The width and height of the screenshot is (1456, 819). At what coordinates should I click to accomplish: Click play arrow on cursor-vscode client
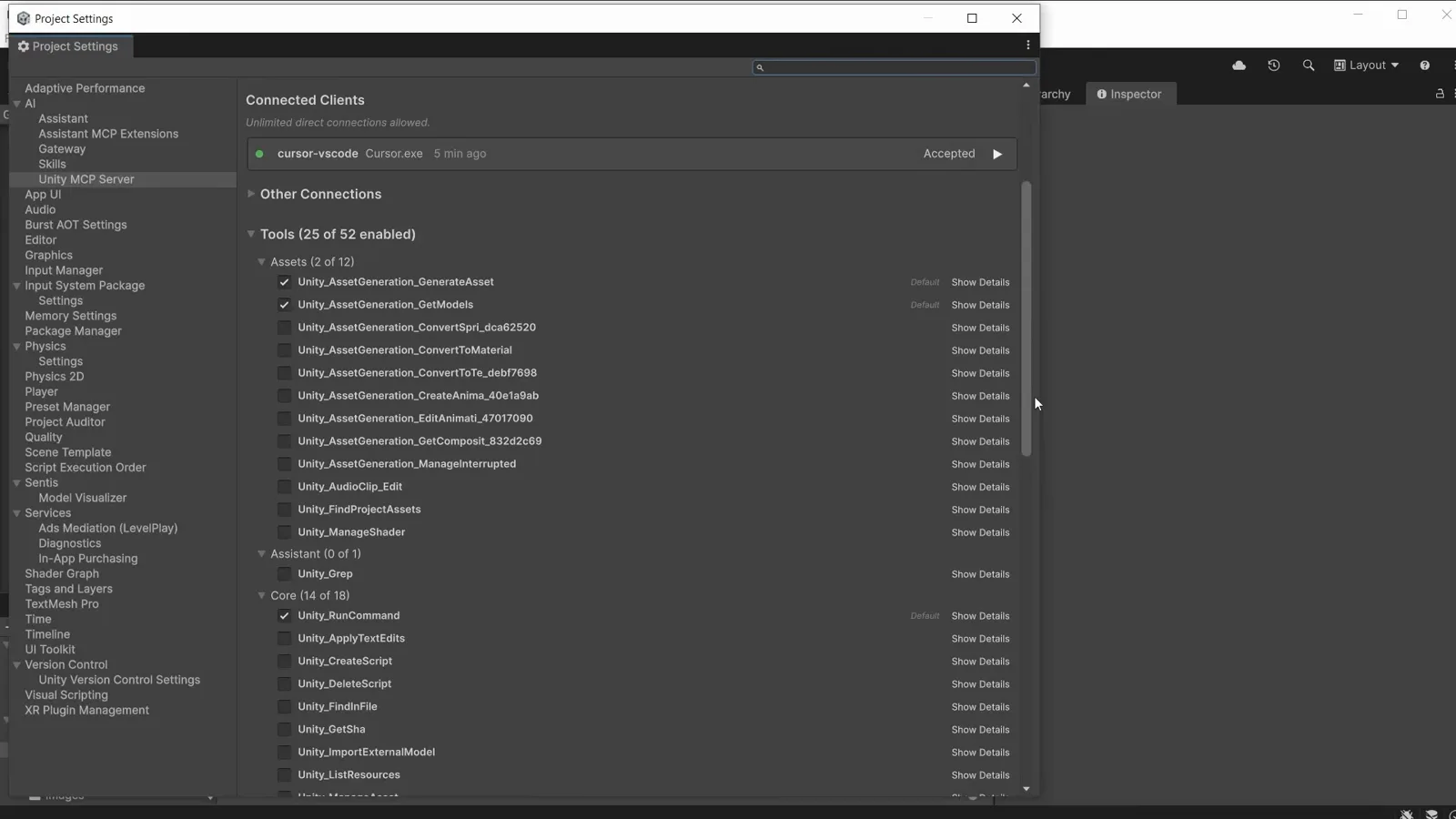point(997,154)
